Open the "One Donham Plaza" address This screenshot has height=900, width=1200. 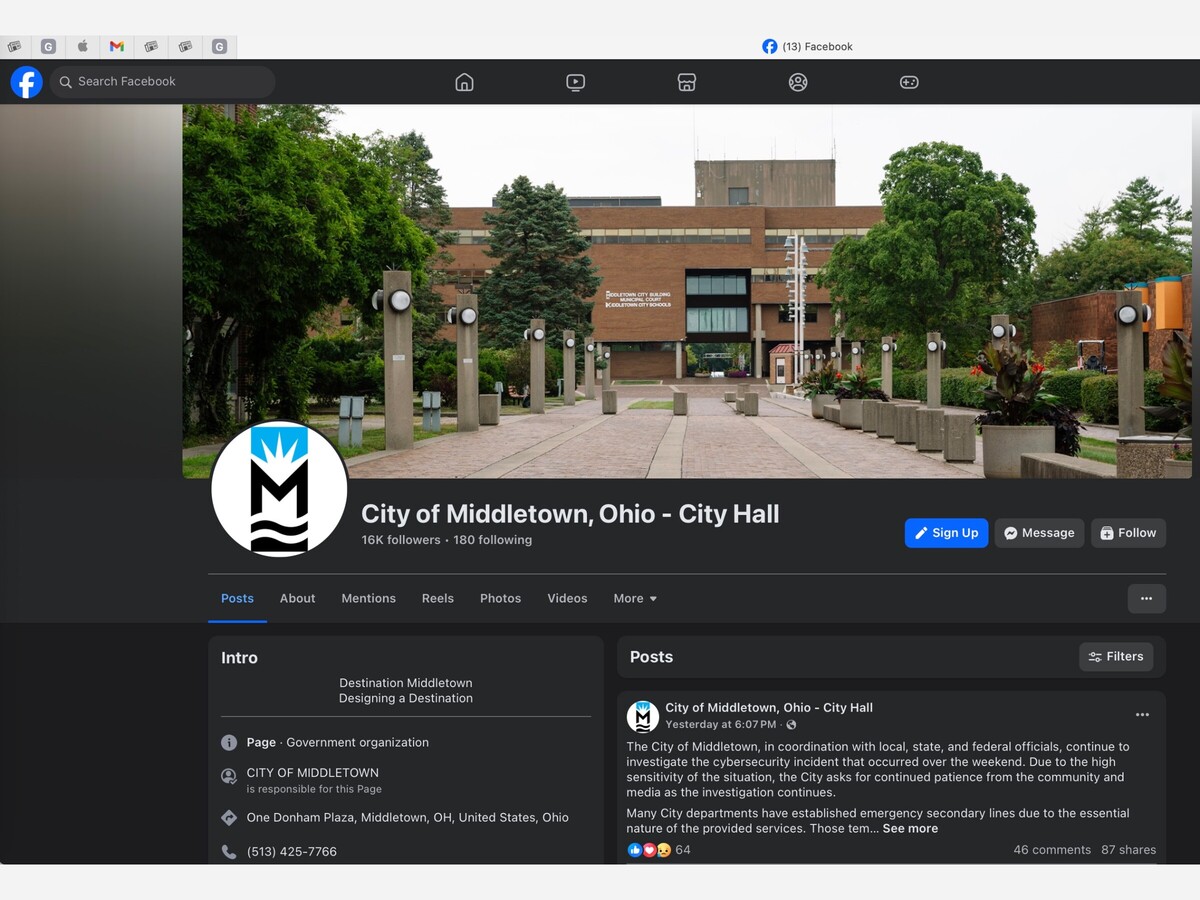408,817
